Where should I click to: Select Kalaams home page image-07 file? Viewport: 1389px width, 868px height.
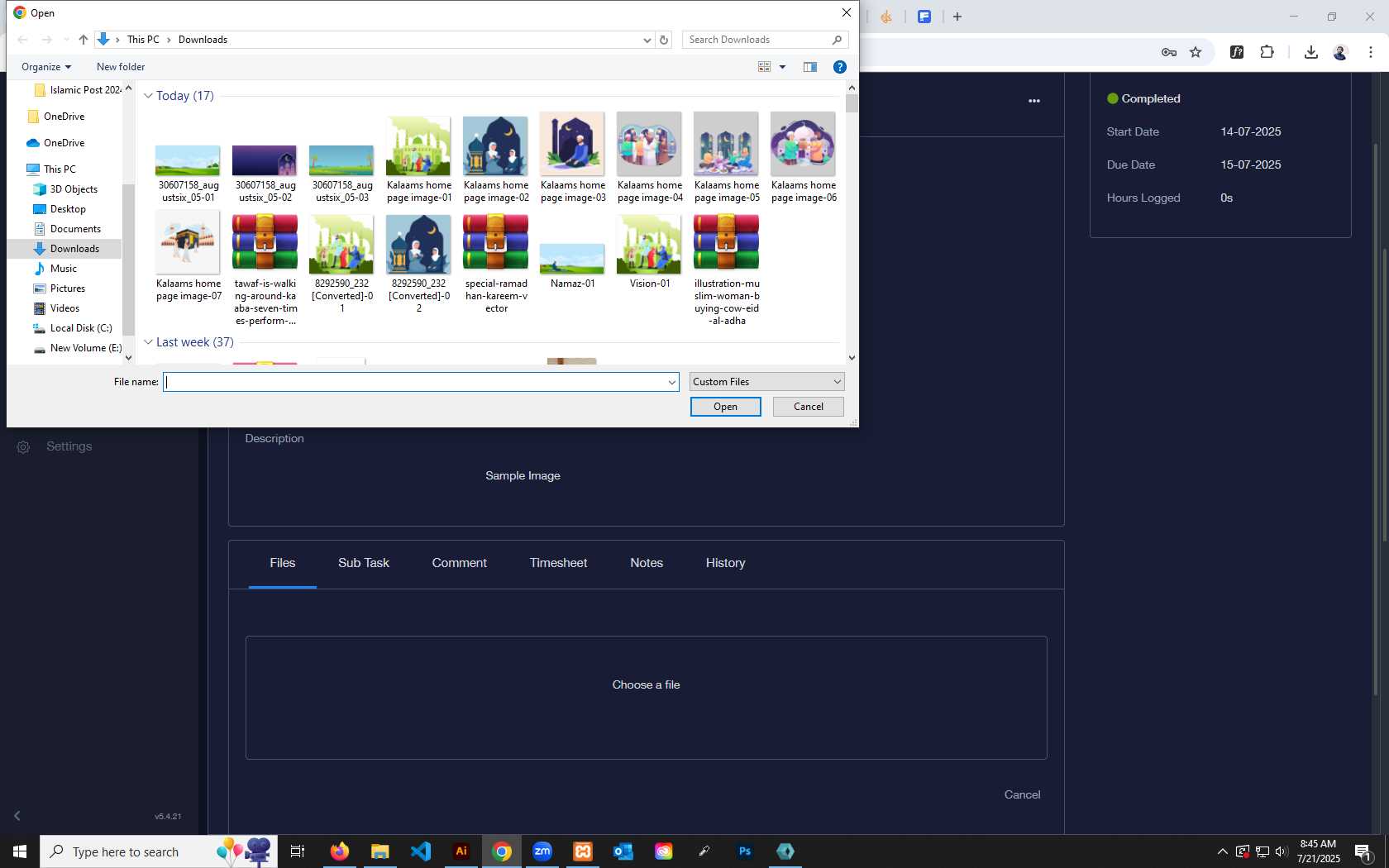click(x=189, y=256)
